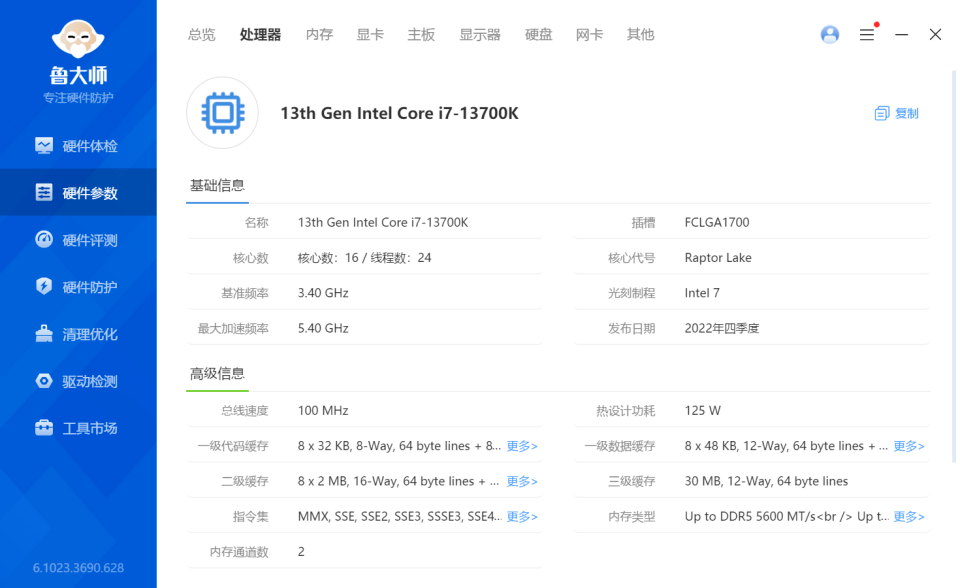Show 更多 for 二级缓存 details
This screenshot has width=960, height=588.
pos(522,481)
